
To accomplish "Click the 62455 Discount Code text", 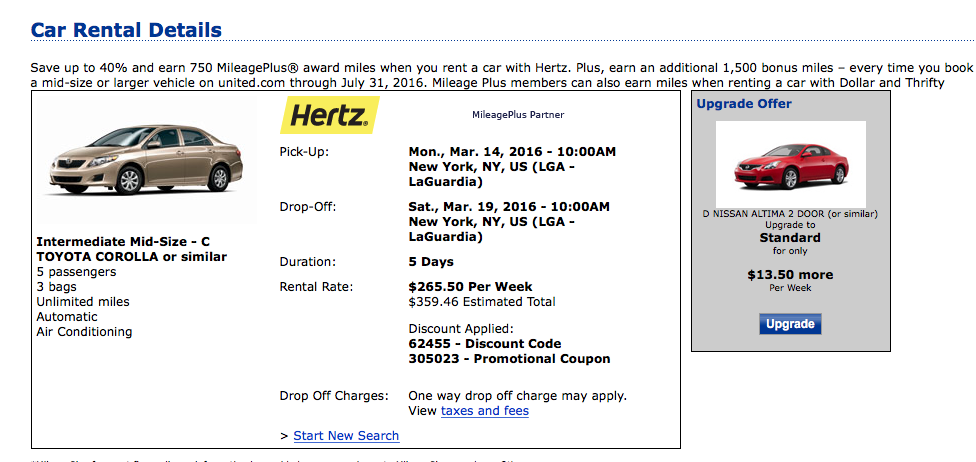I will coord(485,344).
